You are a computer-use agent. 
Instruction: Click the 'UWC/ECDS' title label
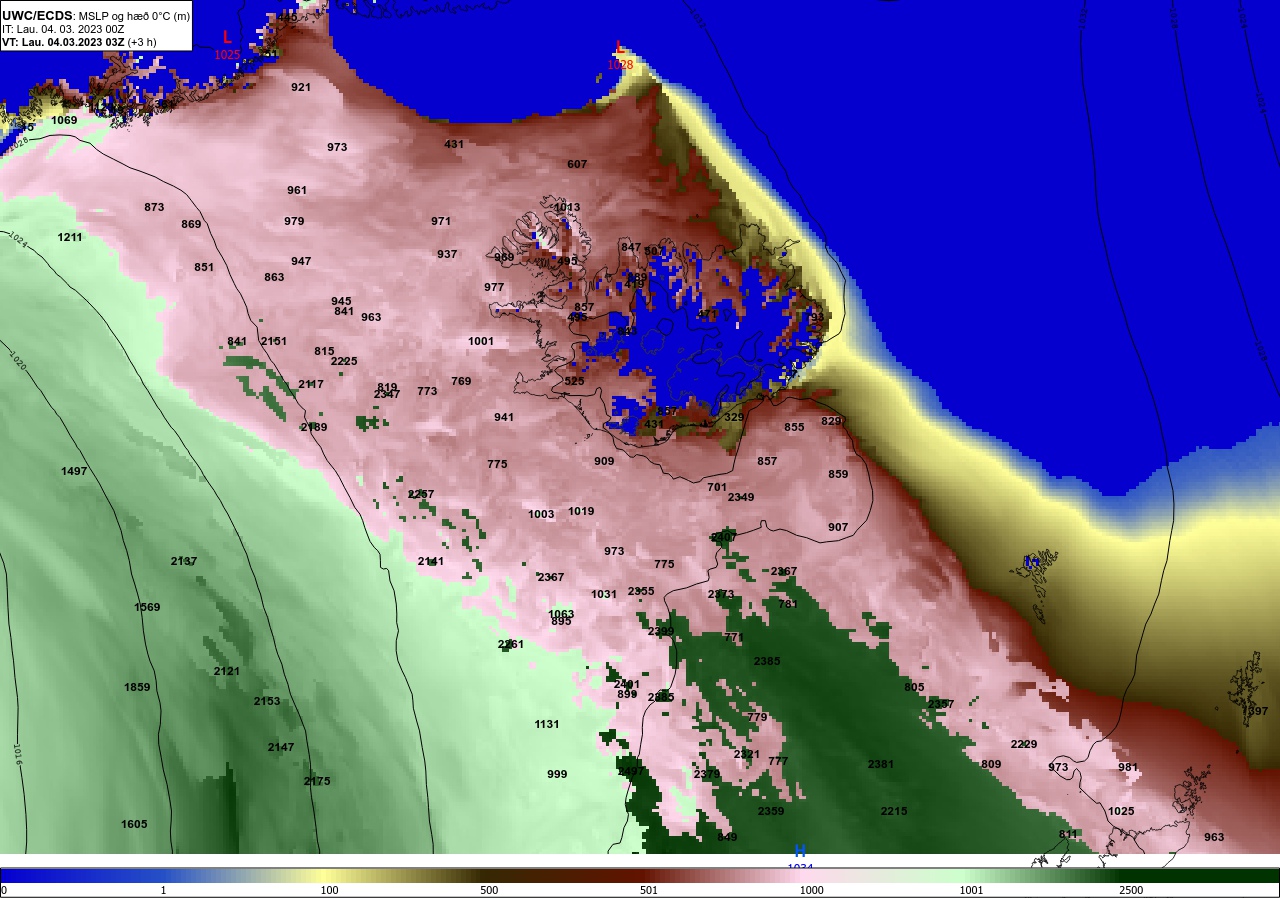click(x=36, y=16)
